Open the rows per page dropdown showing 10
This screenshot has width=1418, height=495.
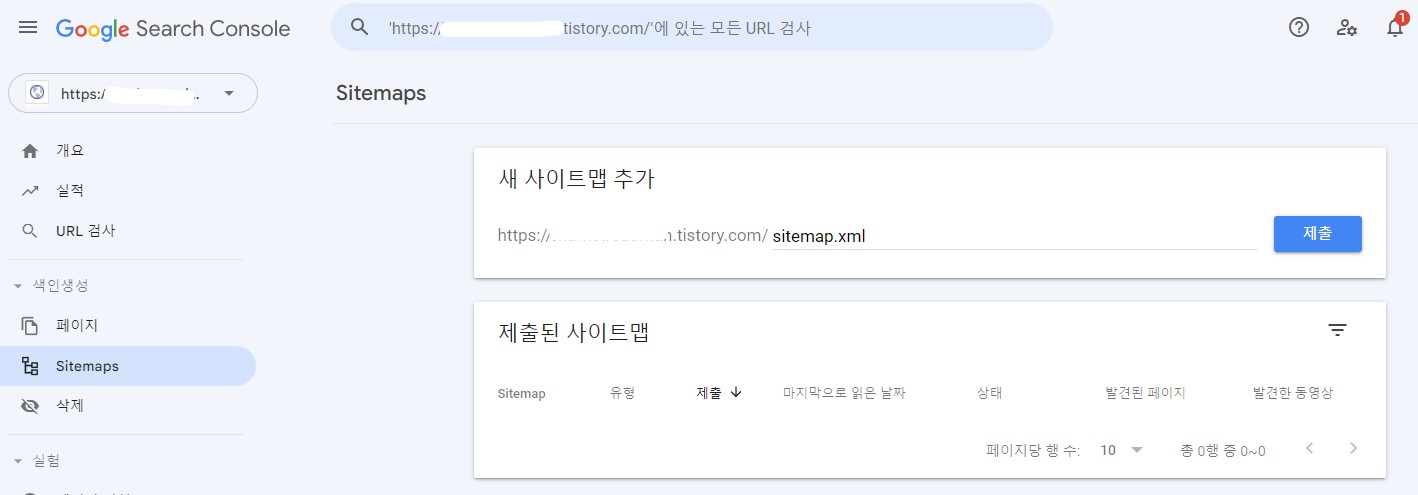coord(1121,450)
